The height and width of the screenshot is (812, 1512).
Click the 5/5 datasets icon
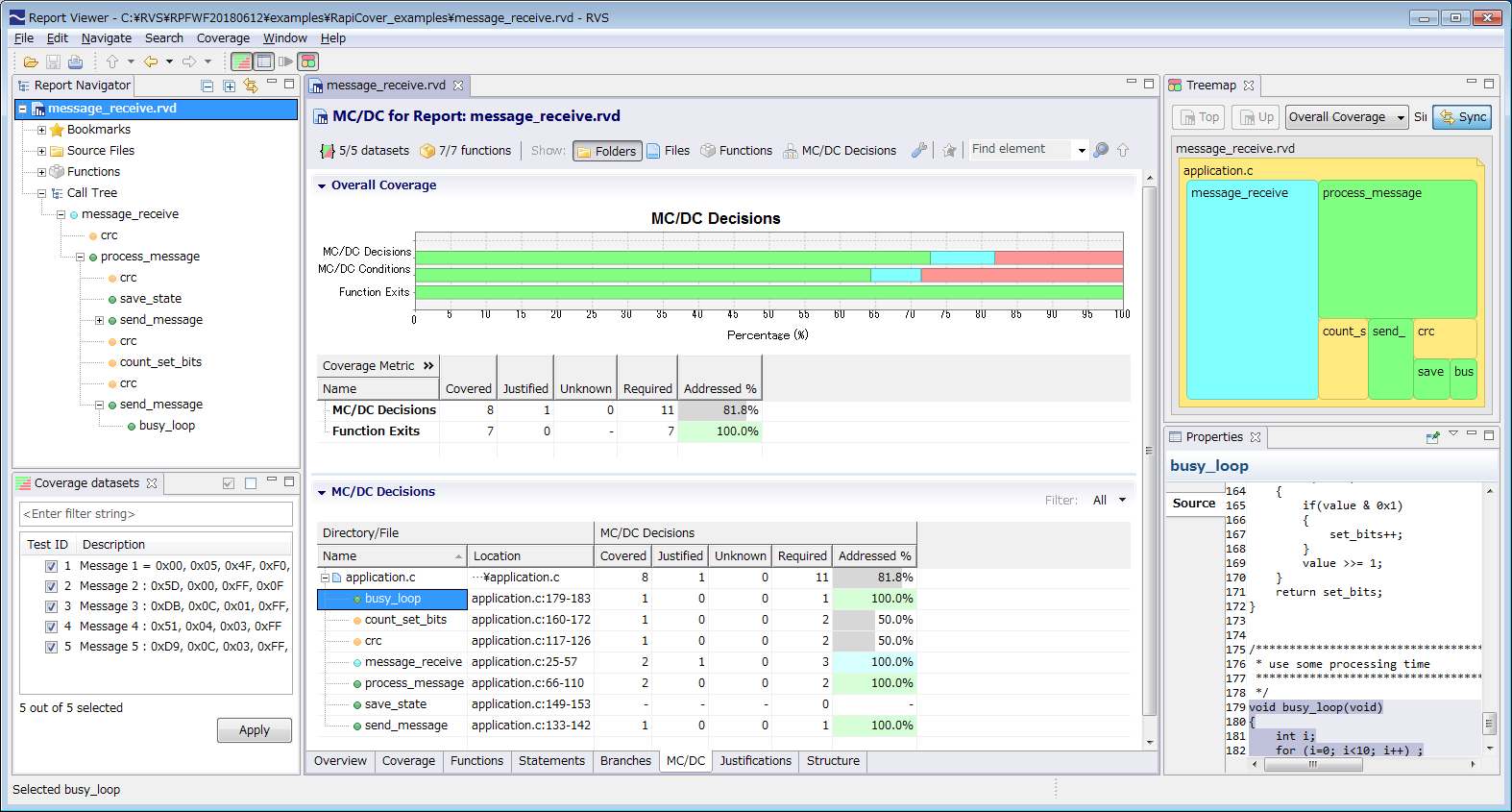328,151
